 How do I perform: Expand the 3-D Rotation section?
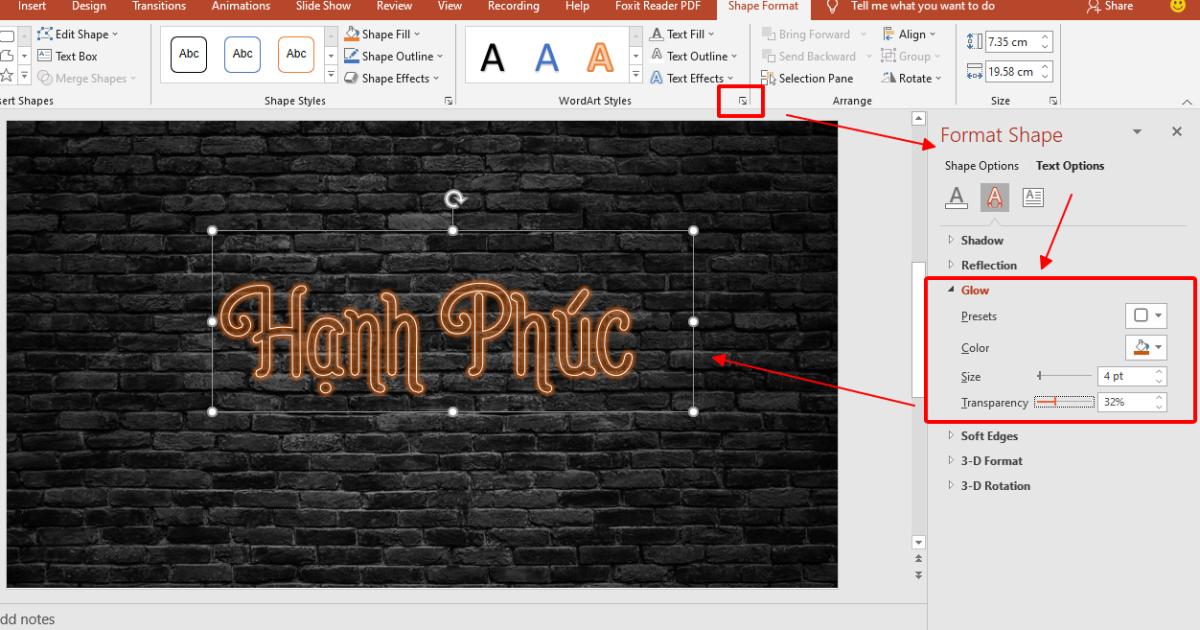click(x=995, y=485)
